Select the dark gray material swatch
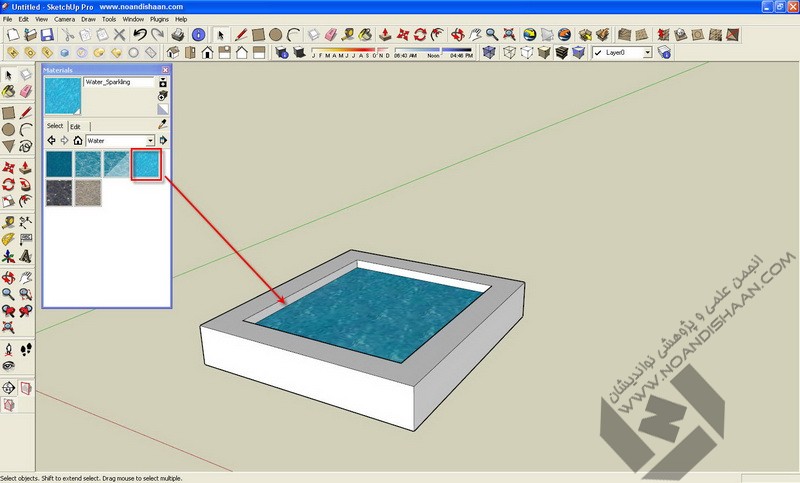The height and width of the screenshot is (483, 800). (59, 191)
